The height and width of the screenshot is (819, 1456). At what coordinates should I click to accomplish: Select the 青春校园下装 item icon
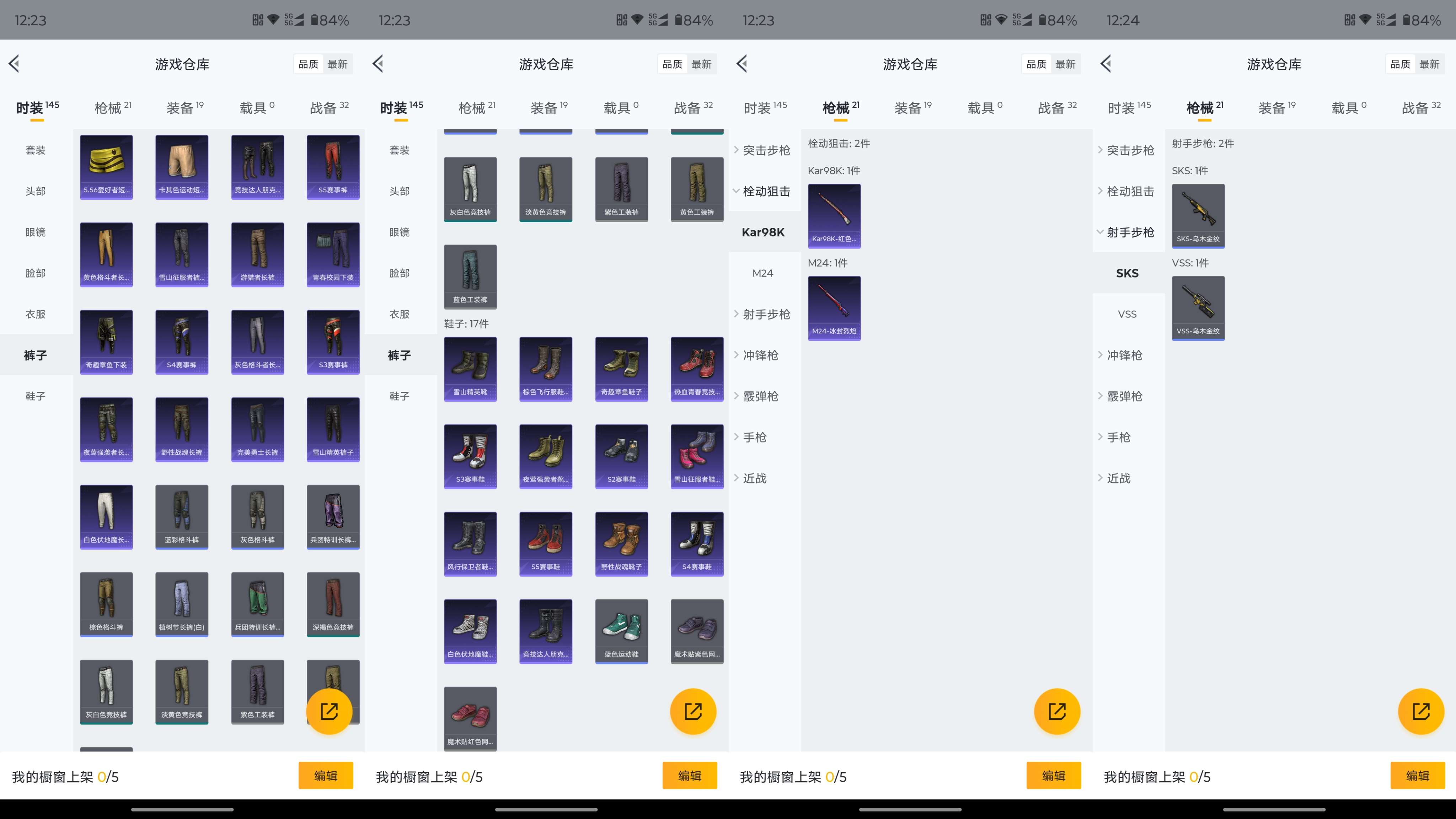333,255
